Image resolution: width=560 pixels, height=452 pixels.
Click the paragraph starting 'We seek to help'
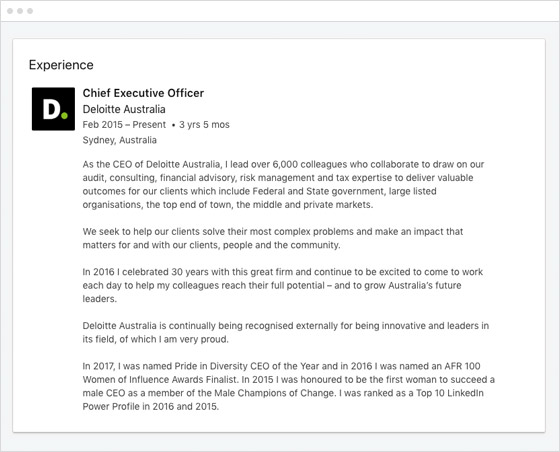(273, 238)
